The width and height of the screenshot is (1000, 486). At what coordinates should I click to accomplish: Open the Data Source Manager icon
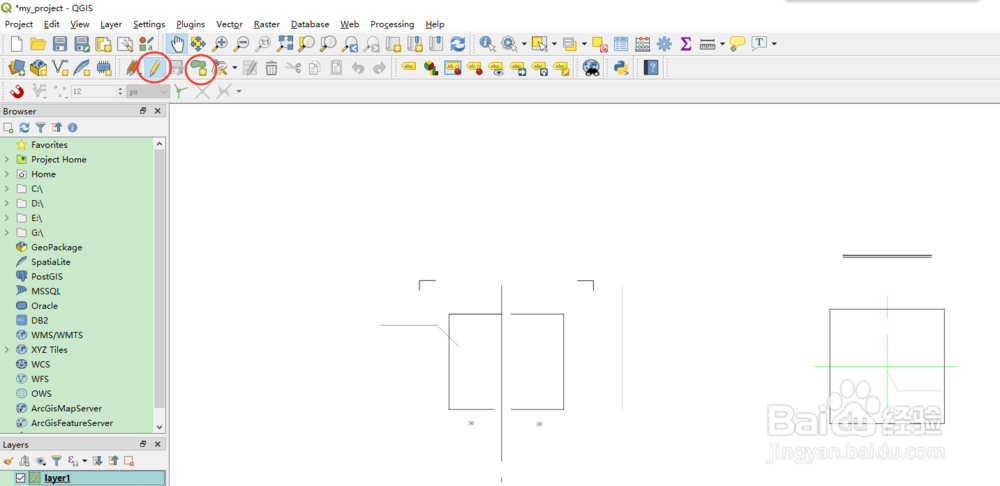point(17,67)
